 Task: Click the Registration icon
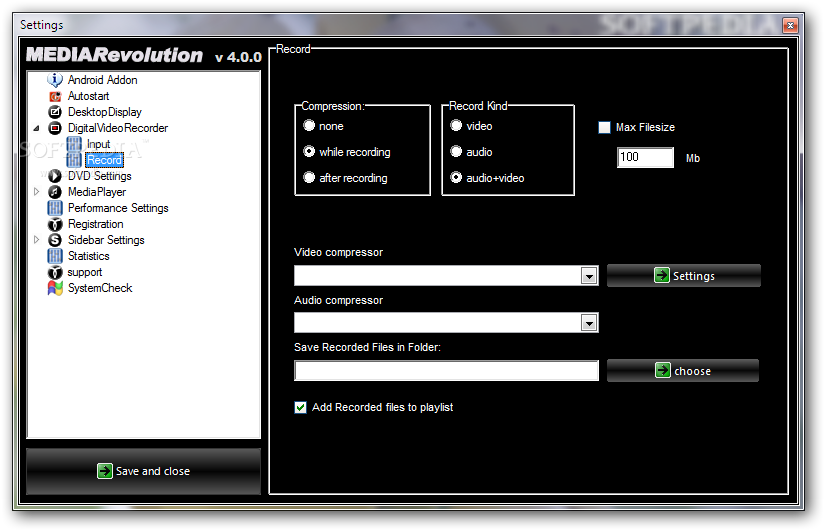tap(55, 224)
